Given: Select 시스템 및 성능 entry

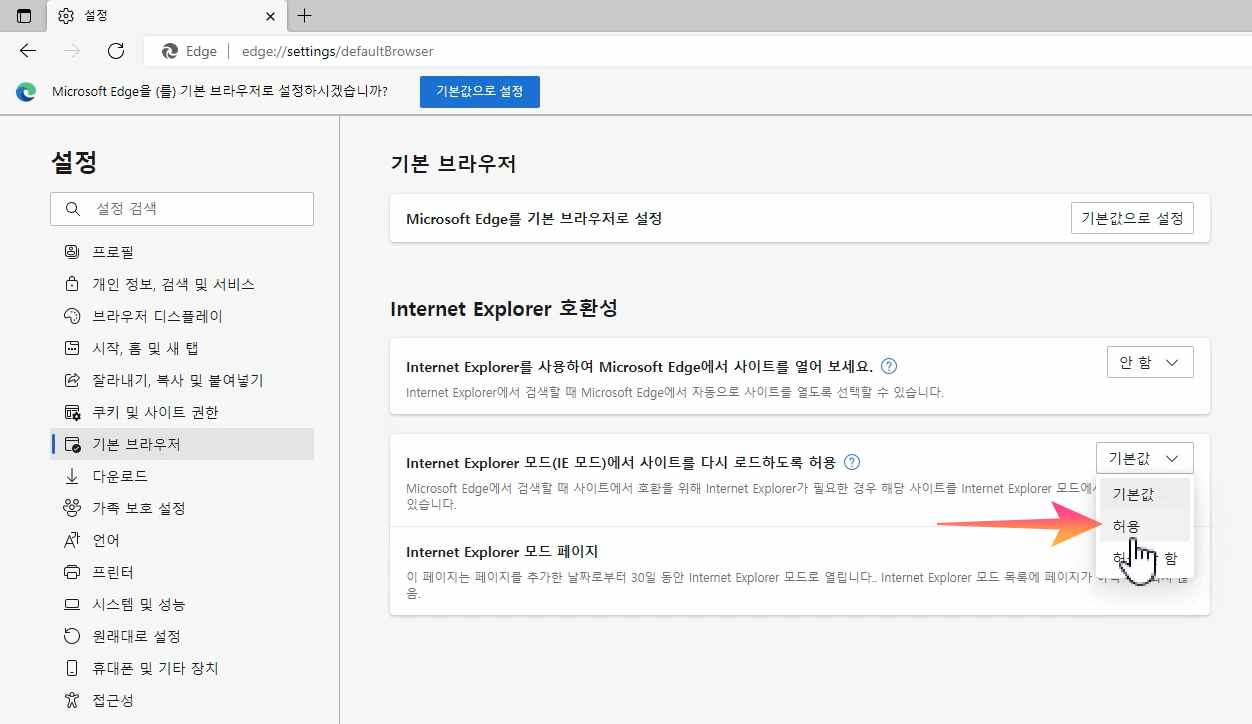Looking at the screenshot, I should pos(182,604).
